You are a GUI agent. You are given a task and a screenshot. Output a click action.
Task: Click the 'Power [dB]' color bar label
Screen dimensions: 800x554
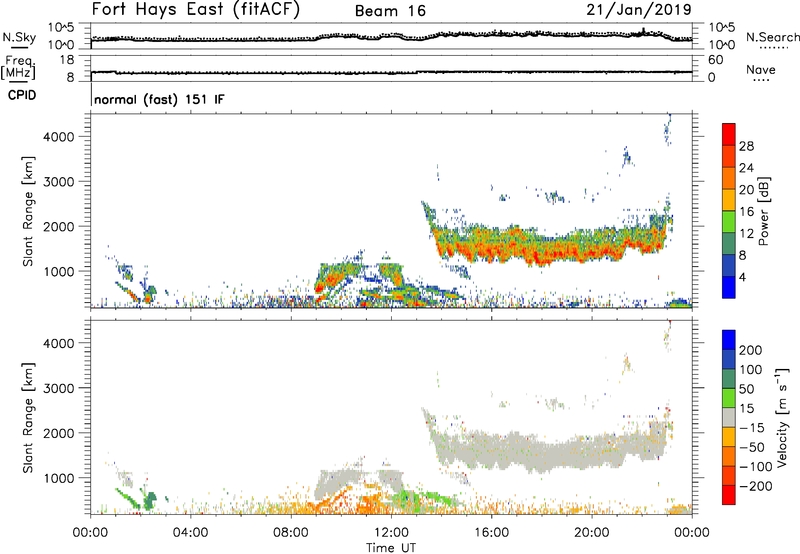[764, 211]
